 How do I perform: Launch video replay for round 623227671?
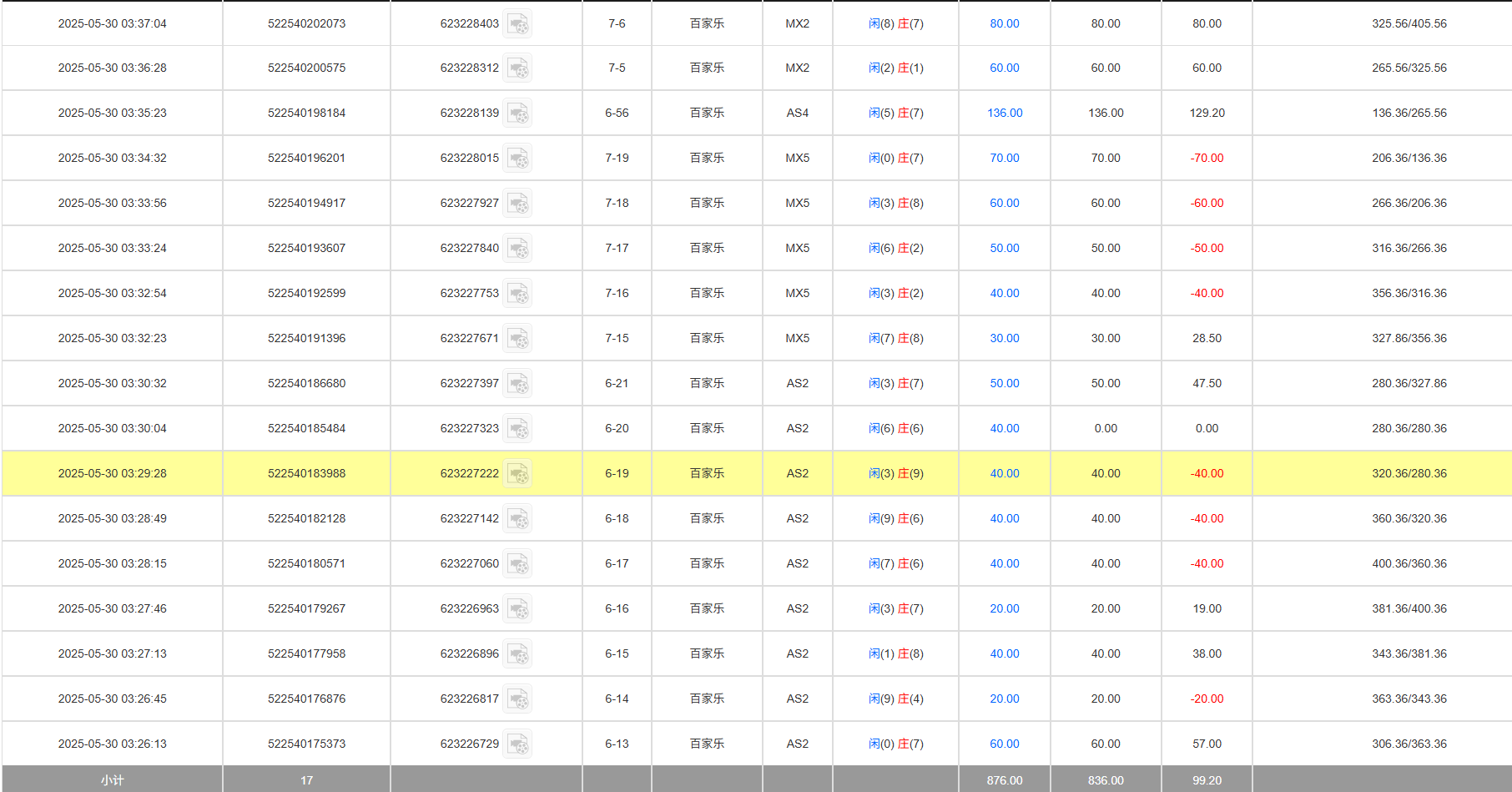click(517, 339)
